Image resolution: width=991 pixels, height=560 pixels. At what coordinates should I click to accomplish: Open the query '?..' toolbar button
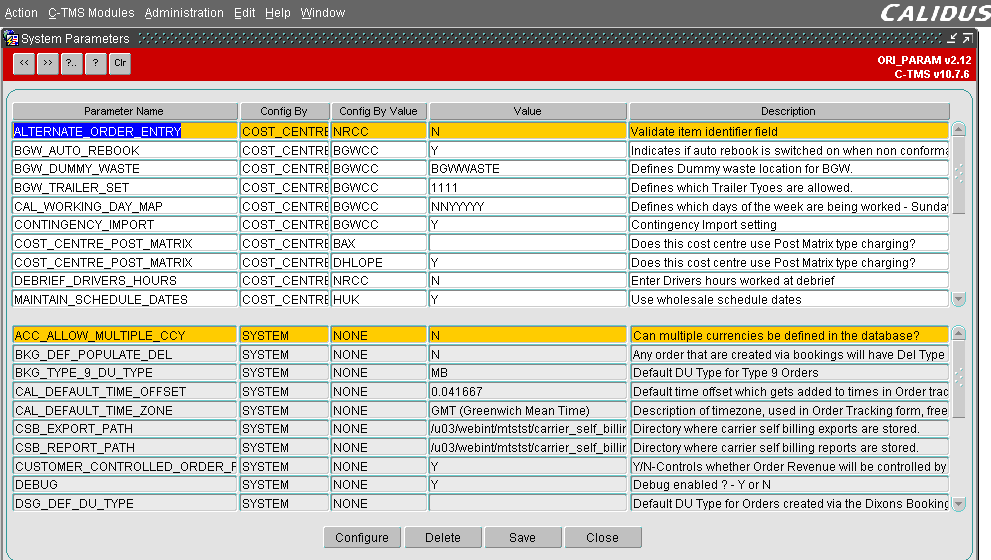72,63
